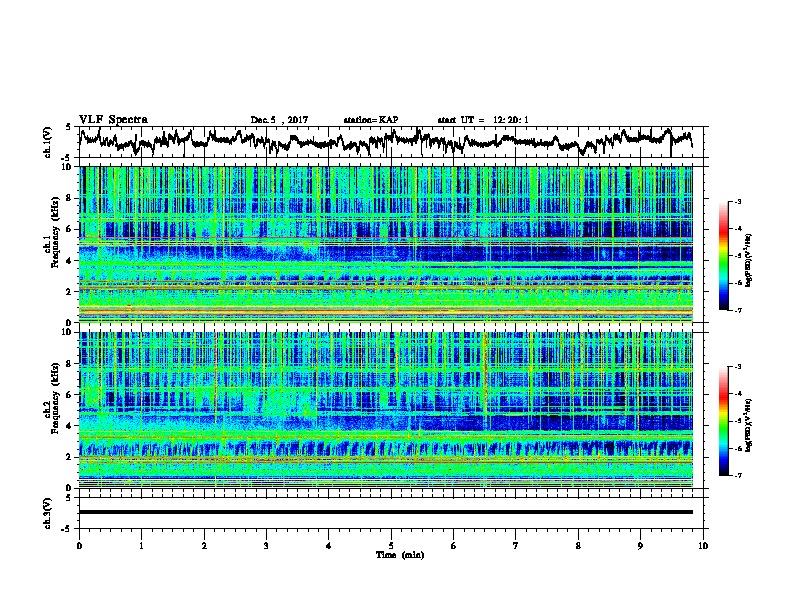Image resolution: width=792 pixels, height=612 pixels.
Task: Click the "VLF Spectra" title text
Action: click(113, 120)
